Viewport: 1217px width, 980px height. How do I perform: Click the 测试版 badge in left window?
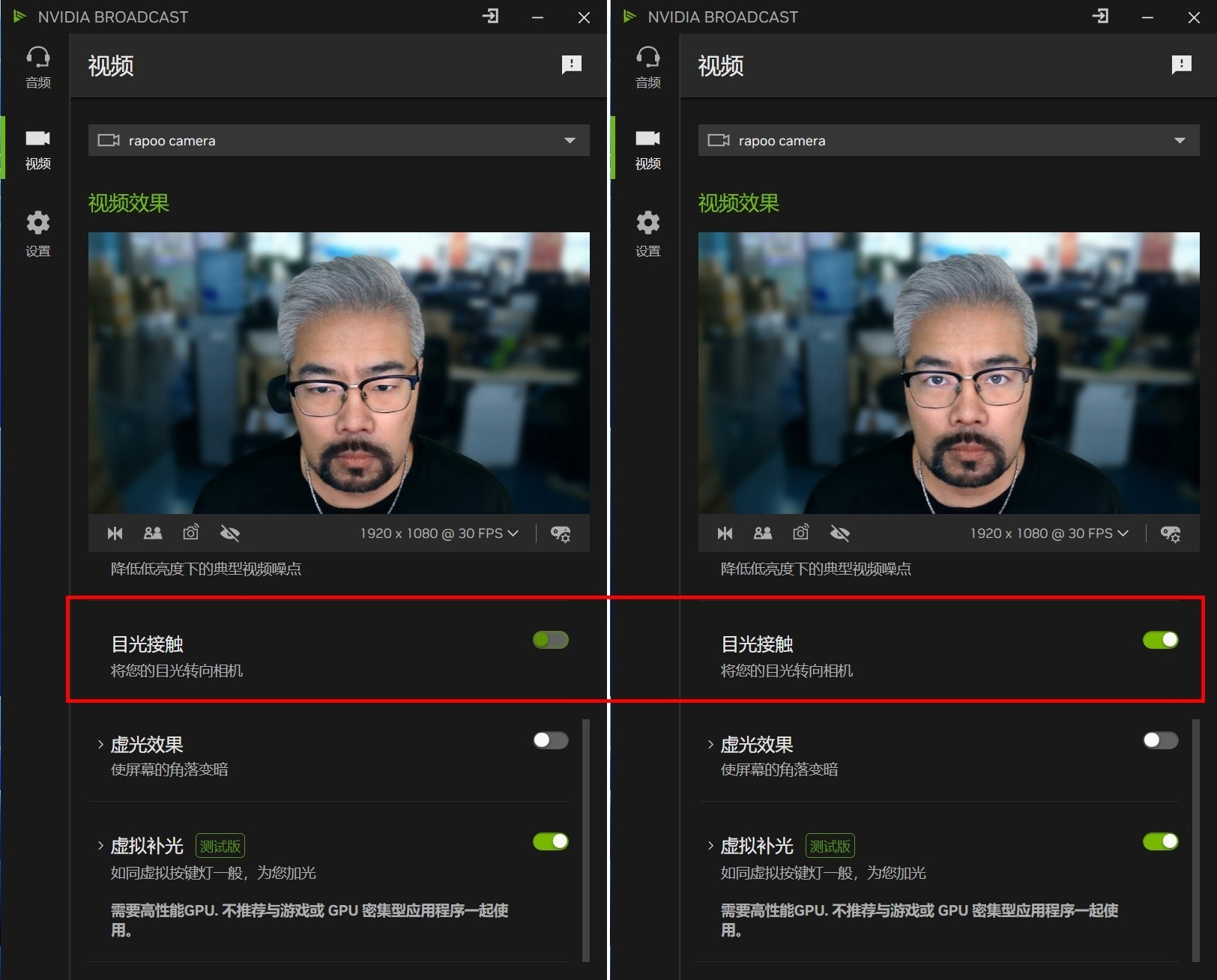[220, 846]
